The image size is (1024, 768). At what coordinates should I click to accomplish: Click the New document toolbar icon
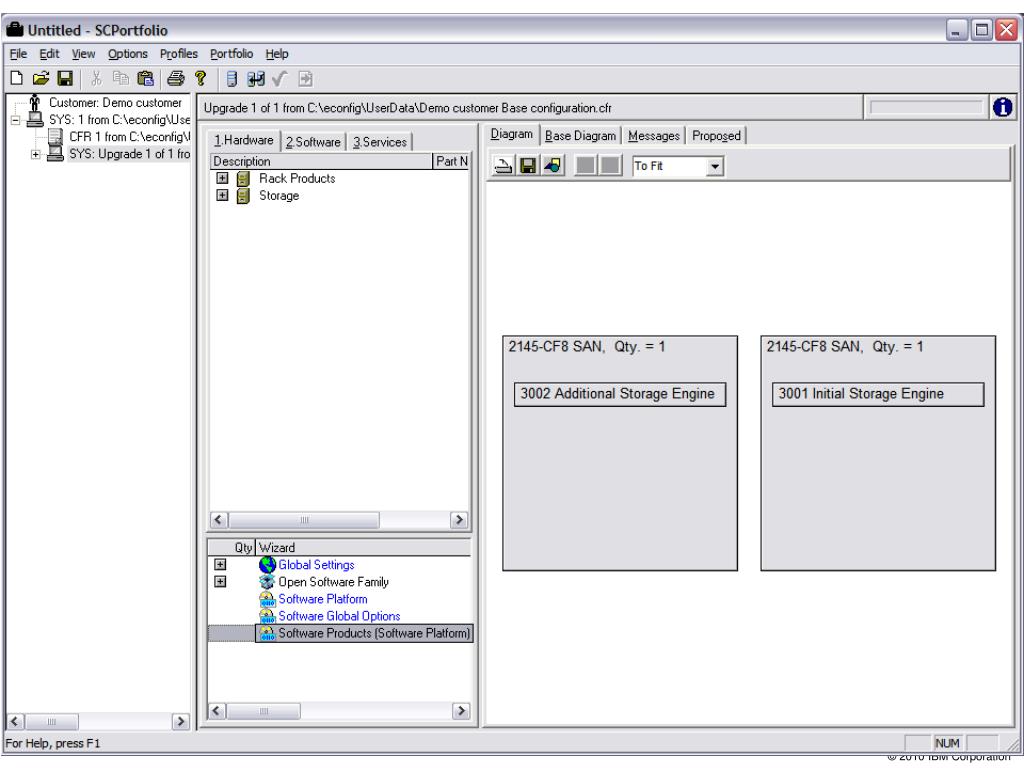[17, 79]
